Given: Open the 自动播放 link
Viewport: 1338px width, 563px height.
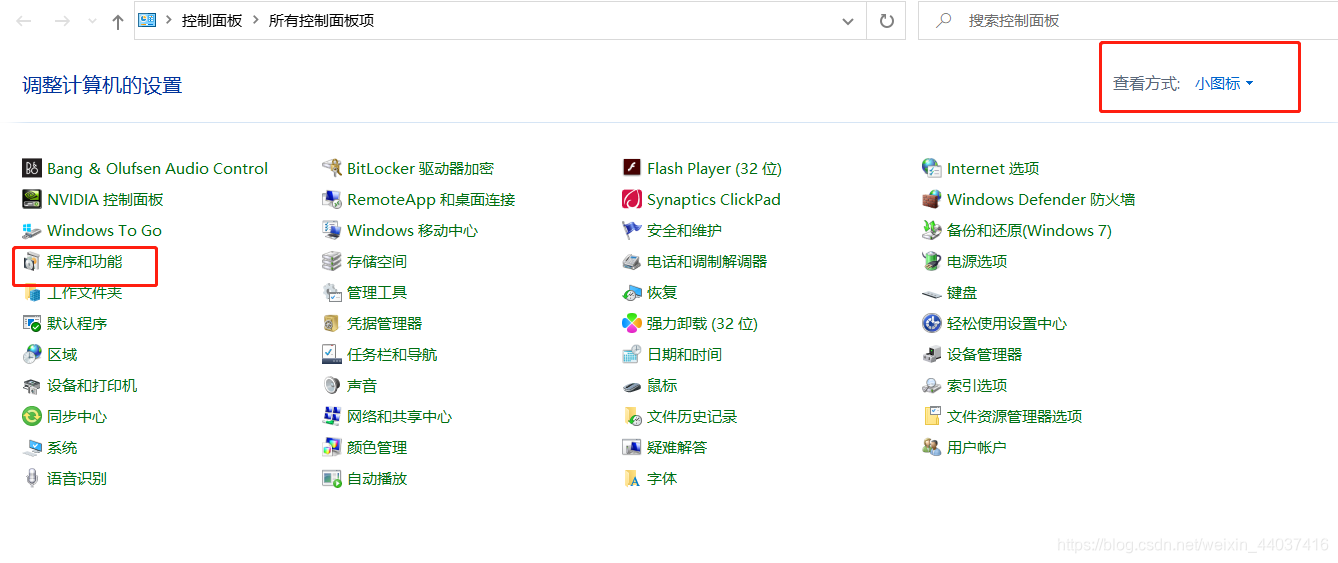Looking at the screenshot, I should click(x=377, y=478).
